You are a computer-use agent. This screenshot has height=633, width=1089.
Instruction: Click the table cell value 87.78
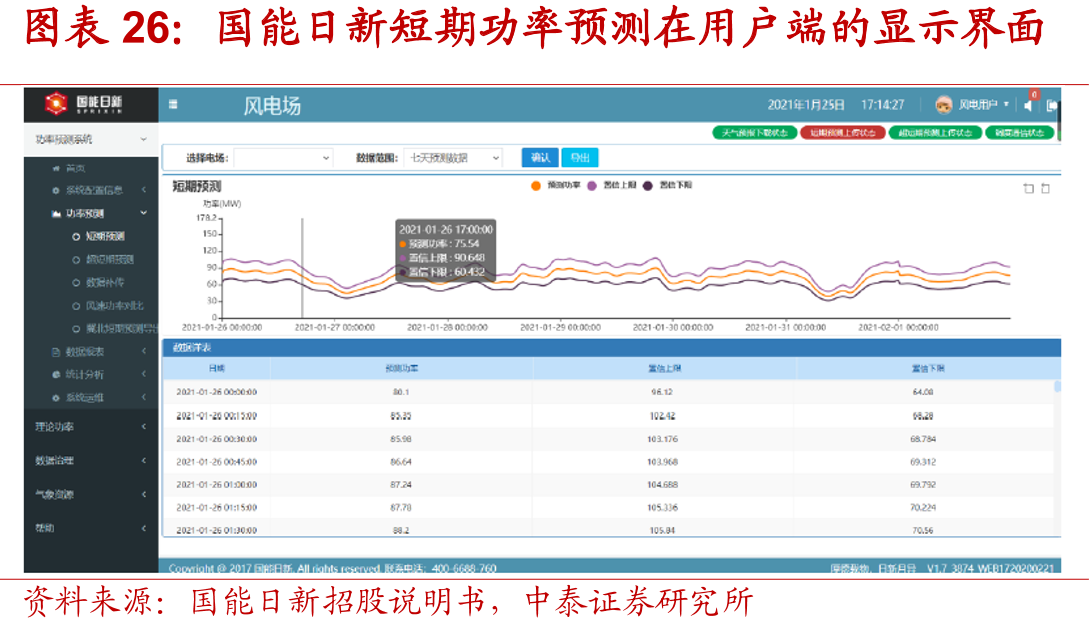401,508
